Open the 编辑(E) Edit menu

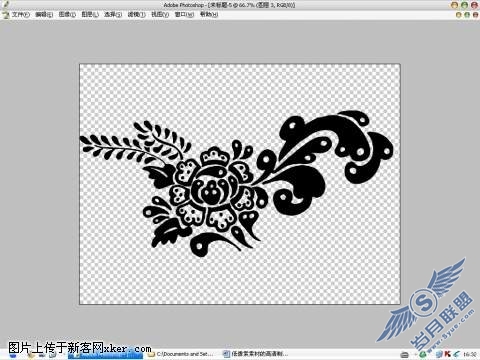click(x=44, y=15)
